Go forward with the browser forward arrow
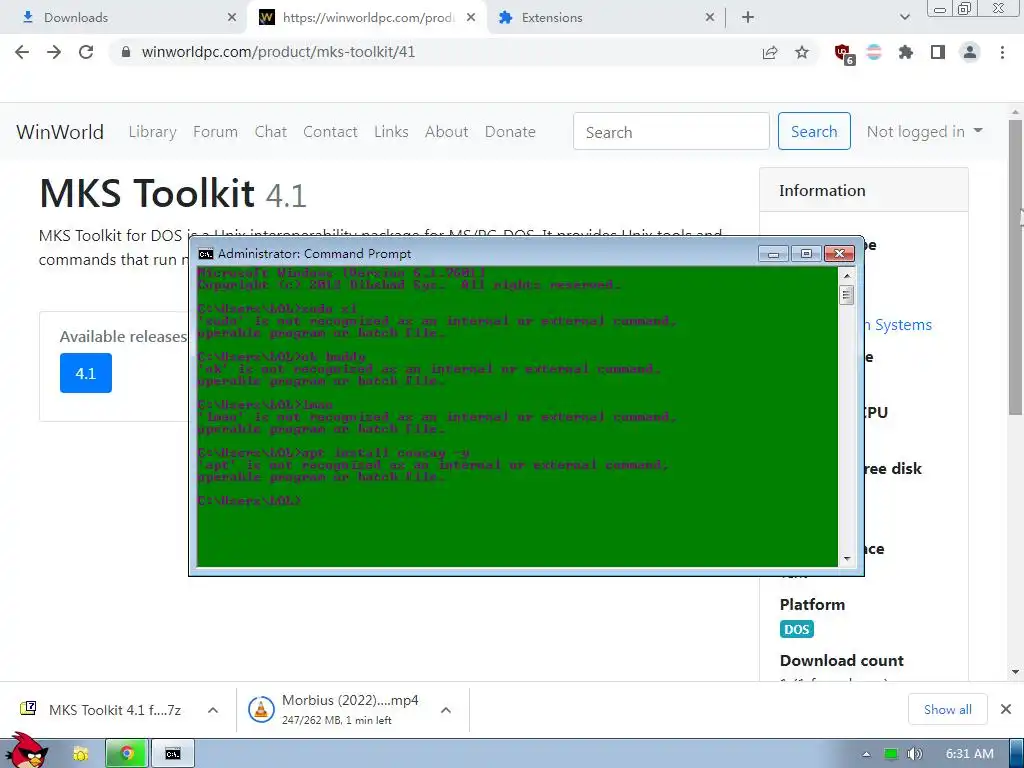 click(54, 52)
